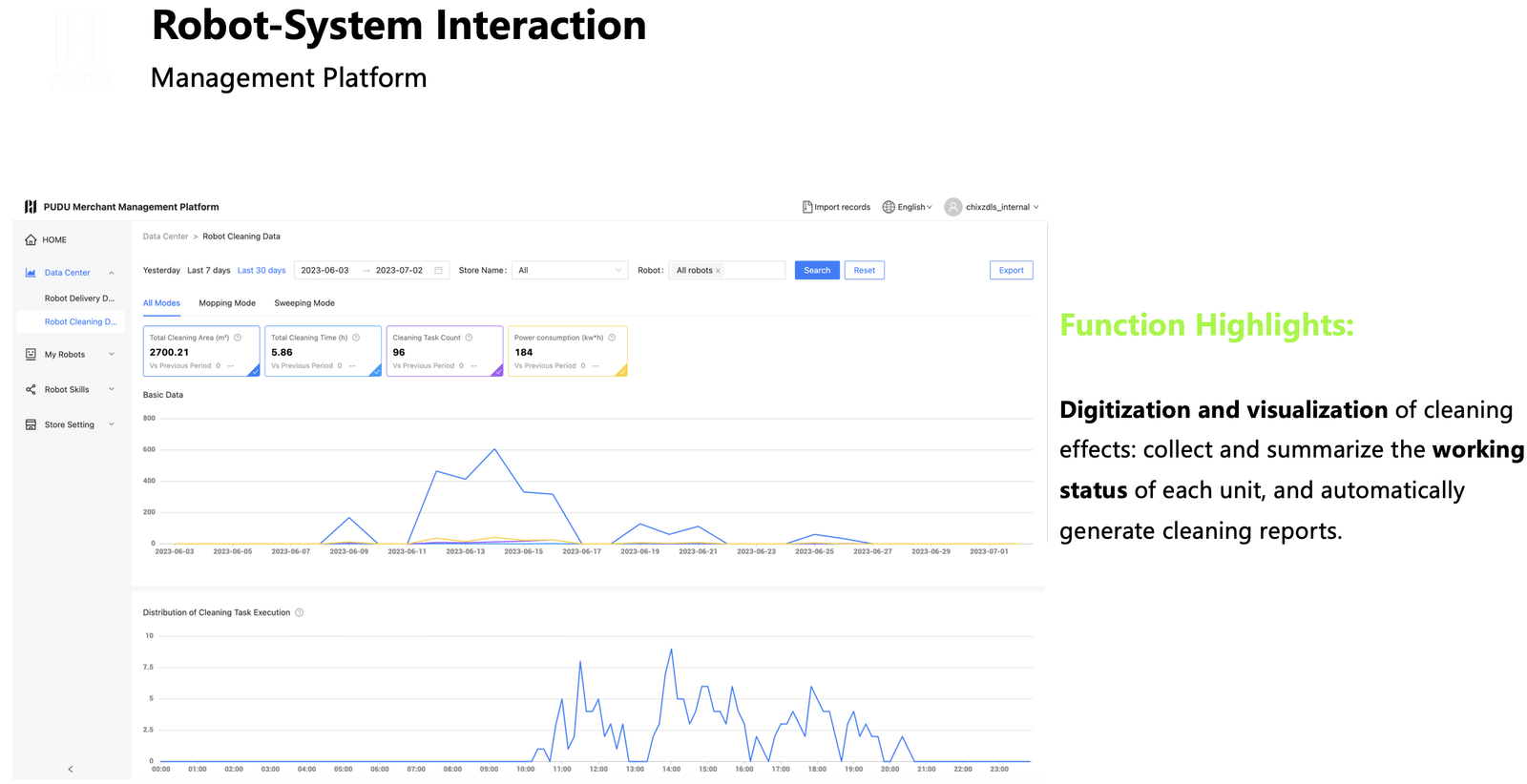The height and width of the screenshot is (784, 1527).
Task: Expand the Robot Skills menu chevron
Action: point(112,389)
